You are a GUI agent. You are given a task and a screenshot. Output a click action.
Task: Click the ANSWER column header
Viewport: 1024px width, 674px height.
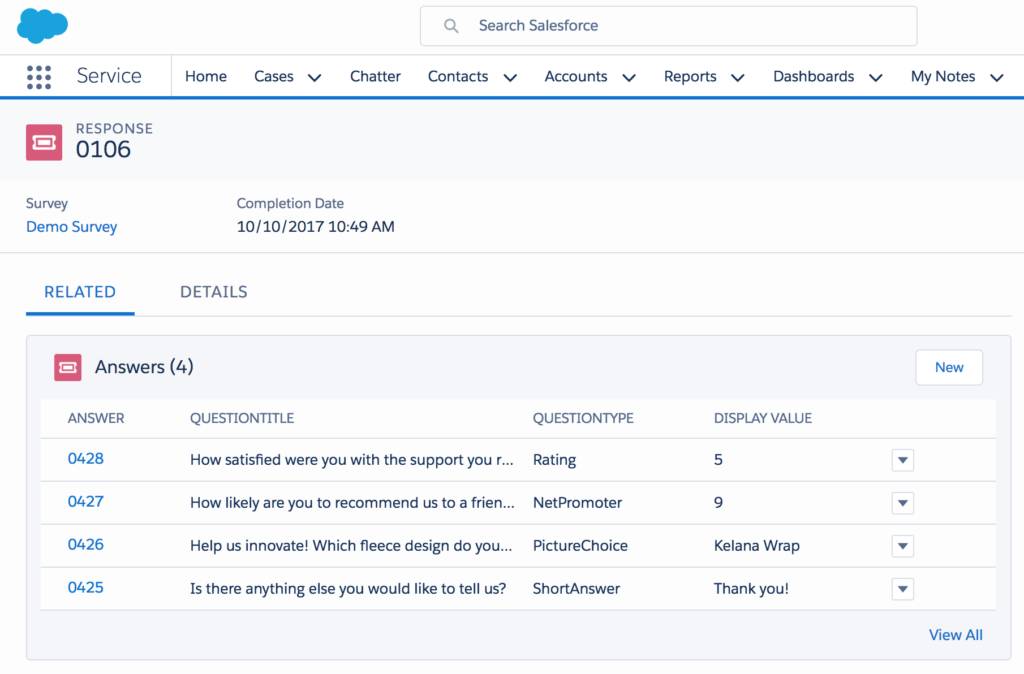point(96,418)
